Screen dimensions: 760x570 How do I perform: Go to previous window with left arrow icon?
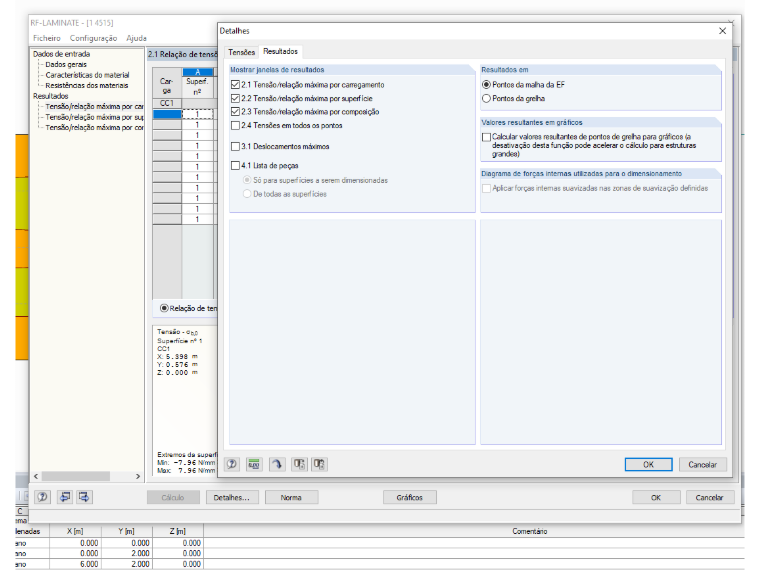pyautogui.click(x=64, y=497)
